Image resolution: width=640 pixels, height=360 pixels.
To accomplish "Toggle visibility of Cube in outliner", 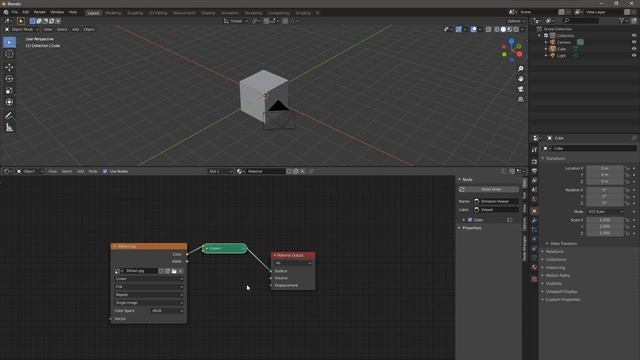I will point(634,49).
